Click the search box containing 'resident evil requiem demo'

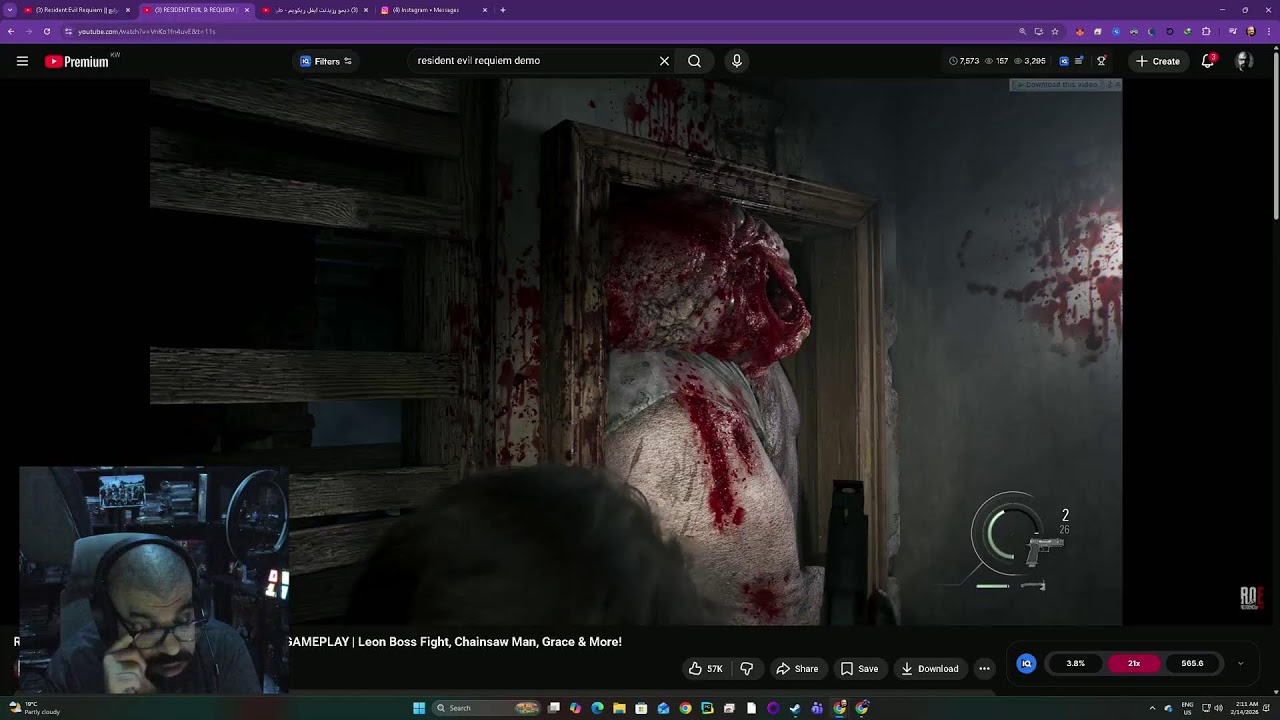[x=530, y=61]
